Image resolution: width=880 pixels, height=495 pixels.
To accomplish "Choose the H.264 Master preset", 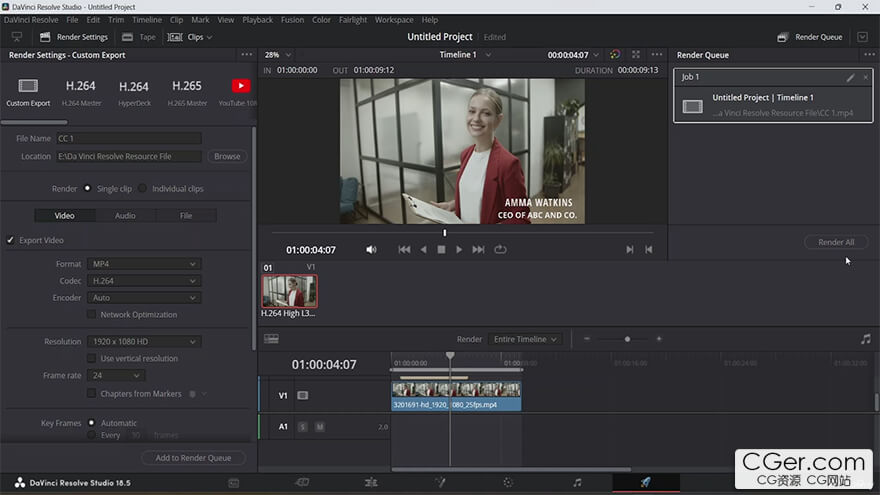I will [81, 92].
